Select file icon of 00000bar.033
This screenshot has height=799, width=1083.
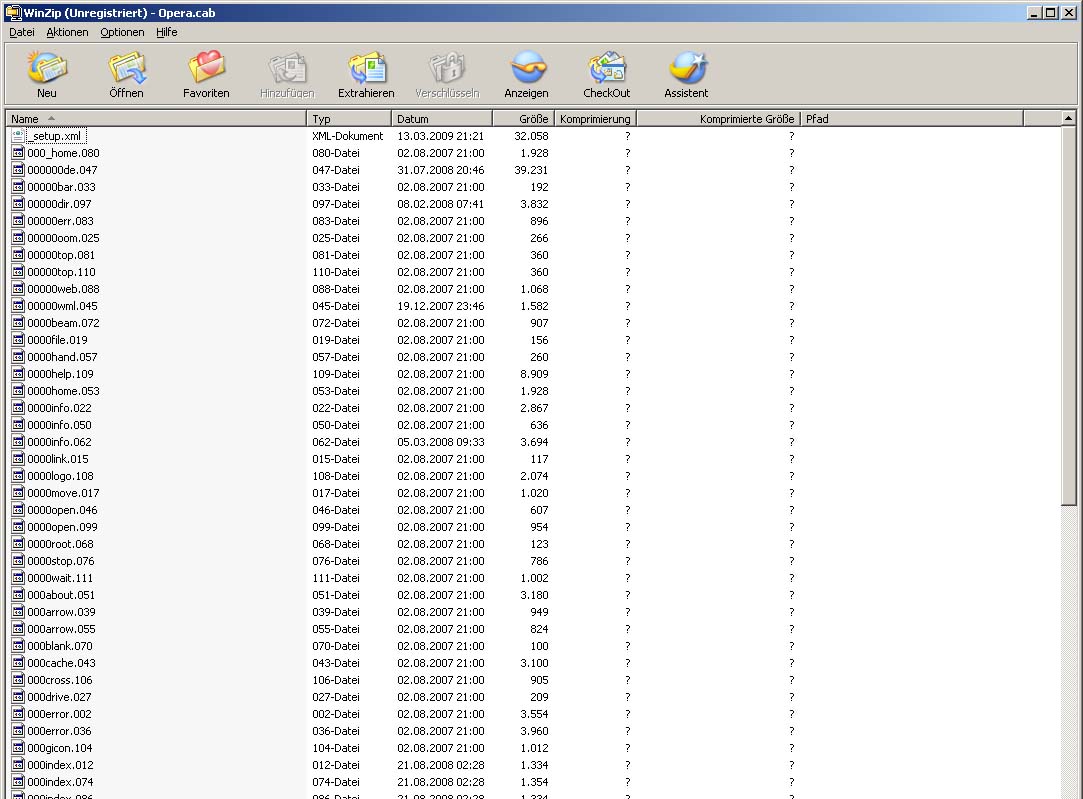tap(18, 186)
